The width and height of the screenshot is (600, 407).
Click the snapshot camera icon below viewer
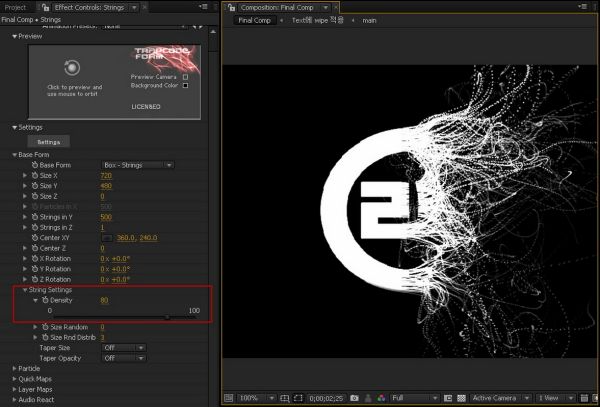pos(355,398)
